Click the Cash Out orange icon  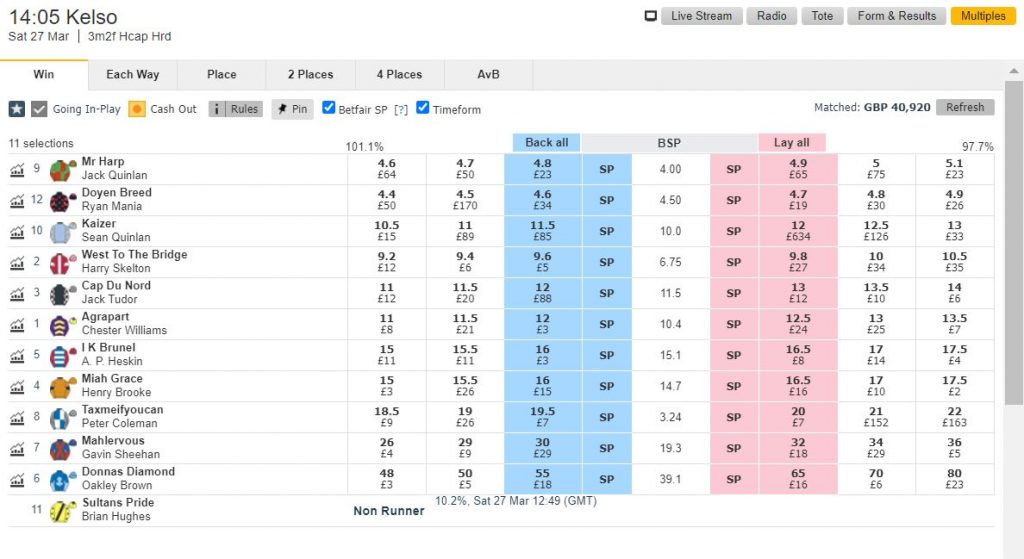[x=137, y=109]
